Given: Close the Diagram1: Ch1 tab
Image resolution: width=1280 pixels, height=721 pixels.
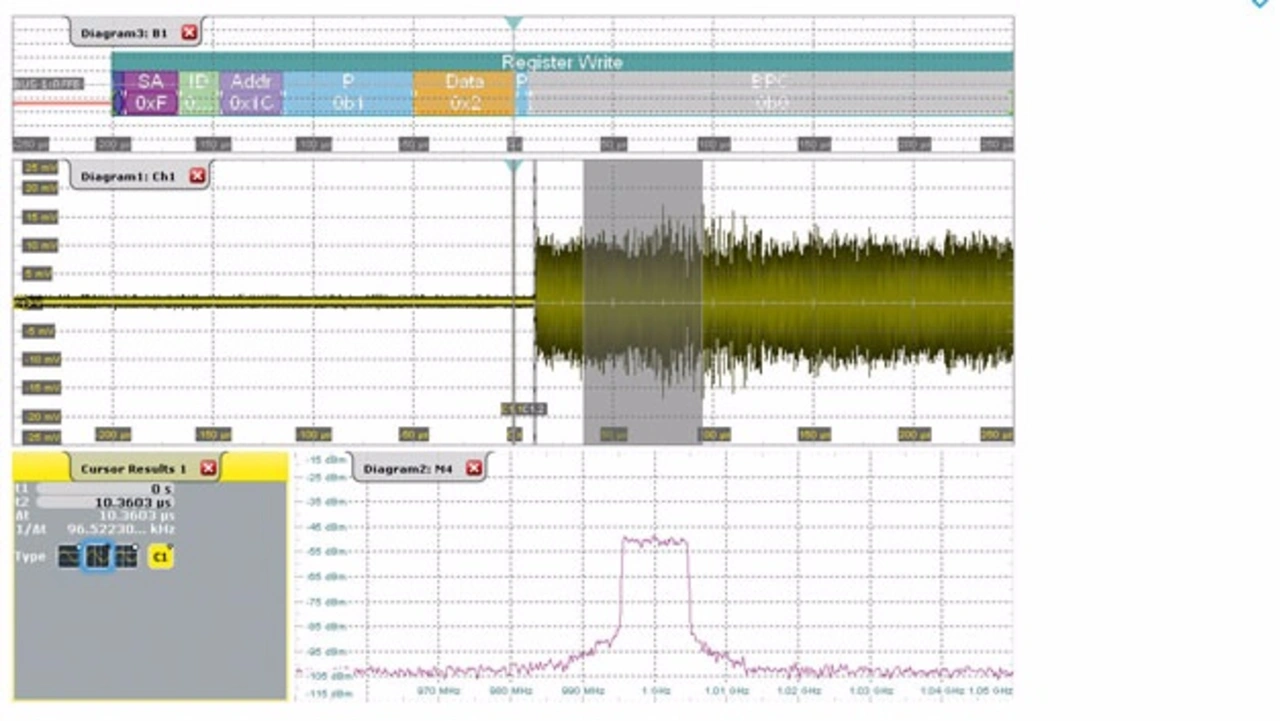Looking at the screenshot, I should 197,176.
